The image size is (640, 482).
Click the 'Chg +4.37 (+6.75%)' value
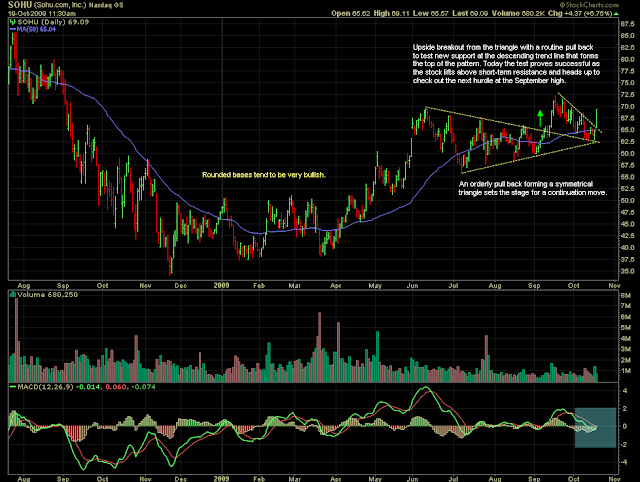pyautogui.click(x=580, y=13)
